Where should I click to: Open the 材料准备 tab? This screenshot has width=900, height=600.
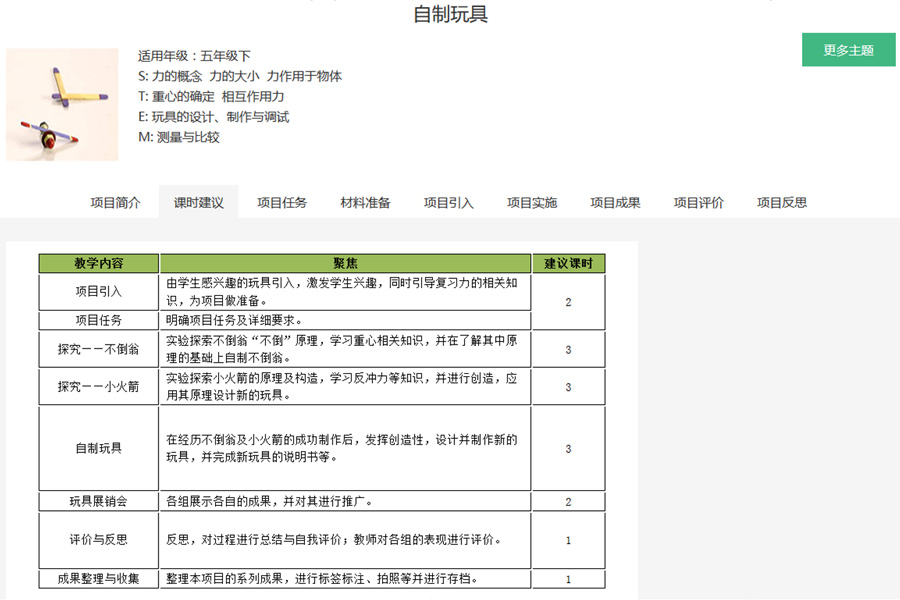tap(365, 202)
